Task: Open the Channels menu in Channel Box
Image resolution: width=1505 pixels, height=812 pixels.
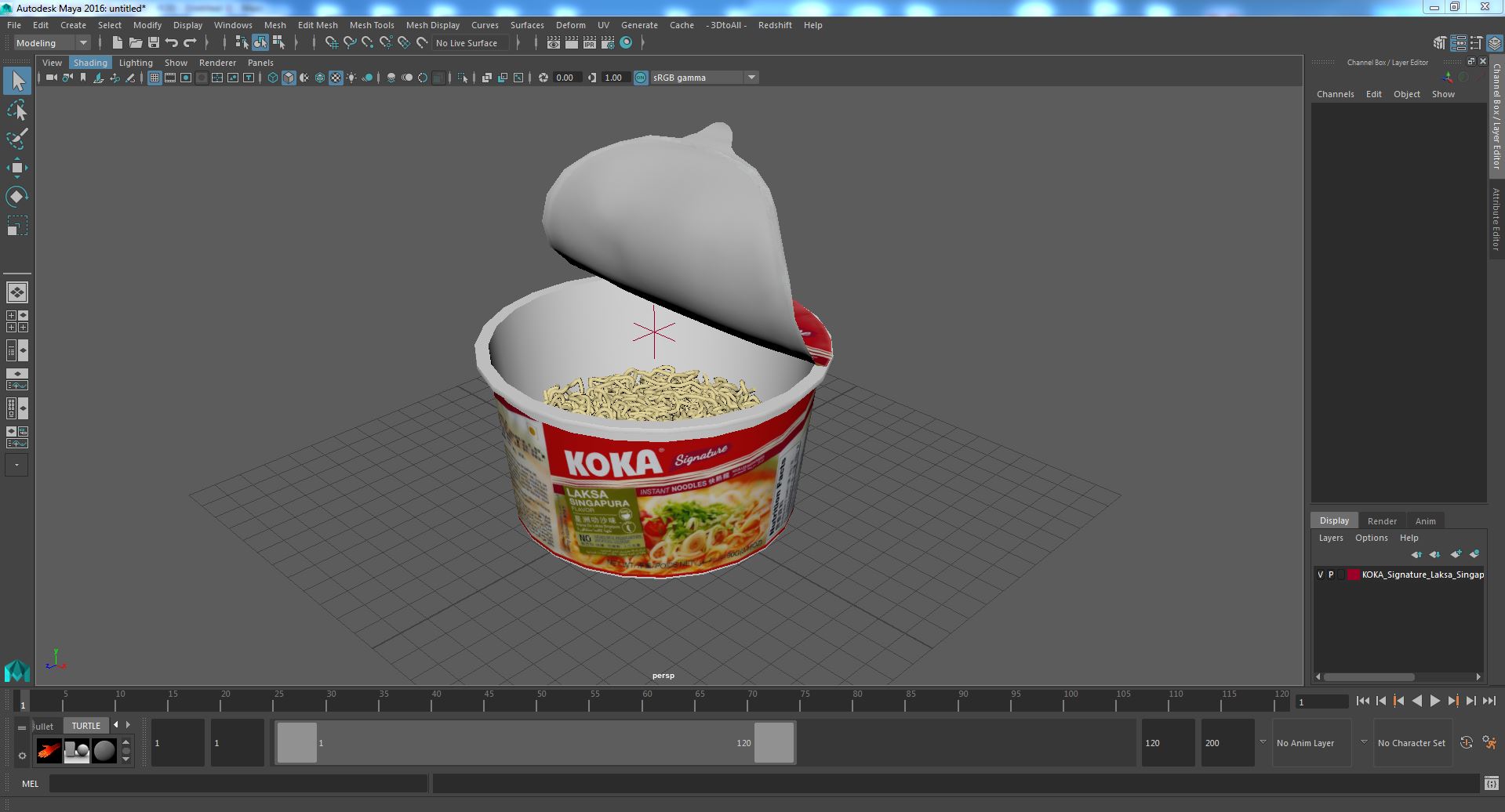Action: (x=1335, y=94)
